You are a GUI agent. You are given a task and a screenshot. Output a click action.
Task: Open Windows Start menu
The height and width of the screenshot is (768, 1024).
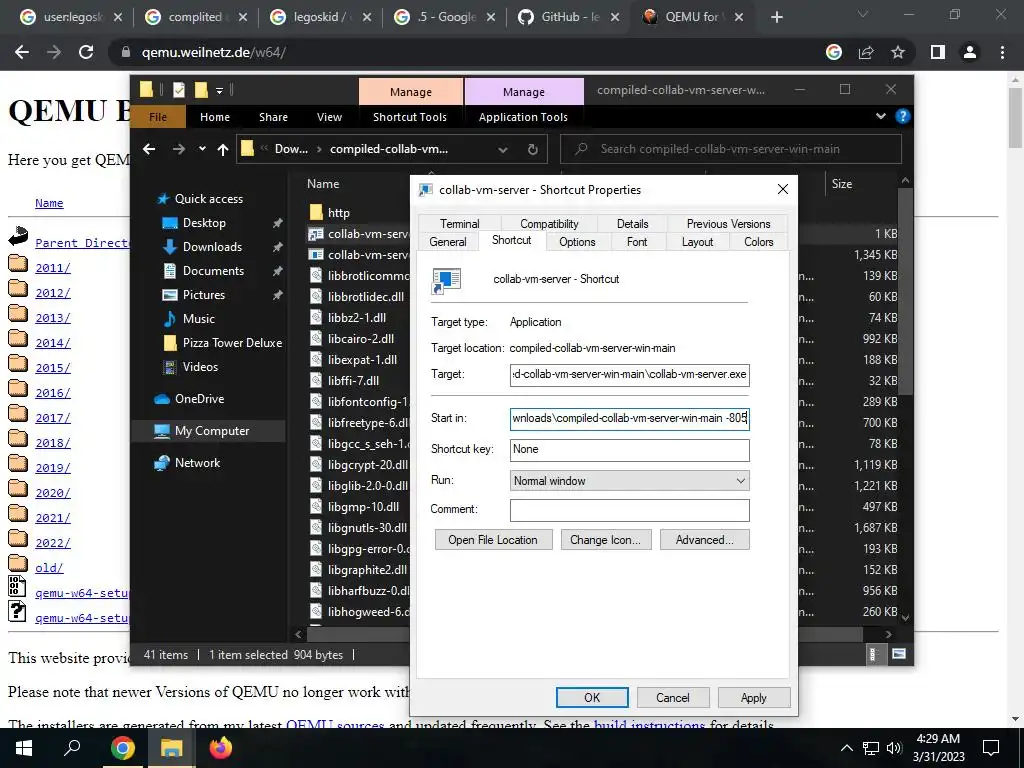(24, 748)
